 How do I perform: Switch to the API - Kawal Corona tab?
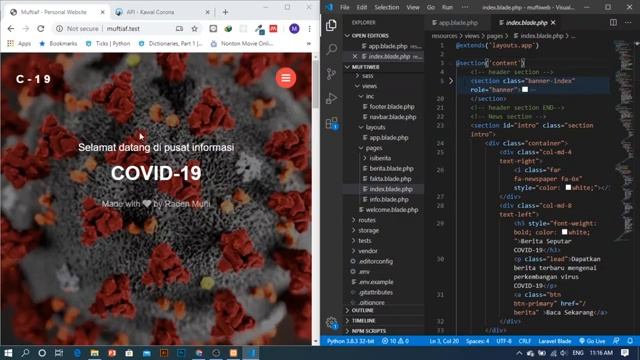point(162,12)
